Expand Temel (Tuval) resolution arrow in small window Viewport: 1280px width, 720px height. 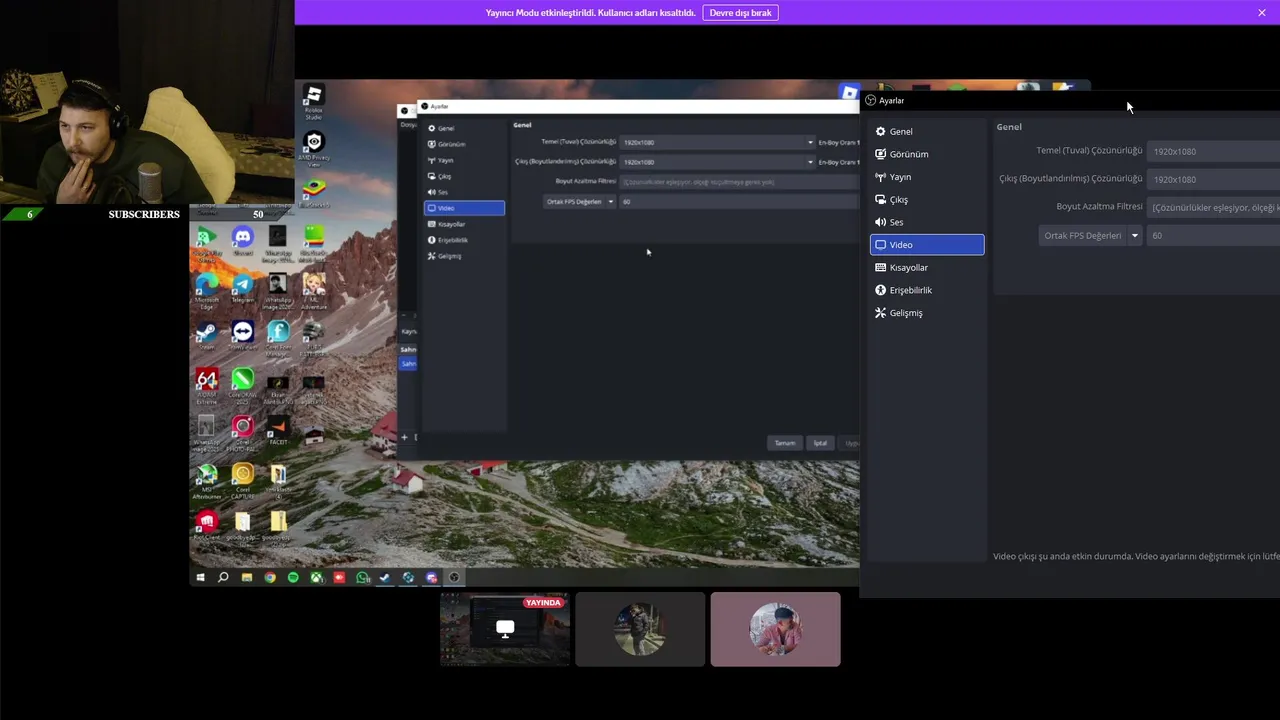(810, 142)
